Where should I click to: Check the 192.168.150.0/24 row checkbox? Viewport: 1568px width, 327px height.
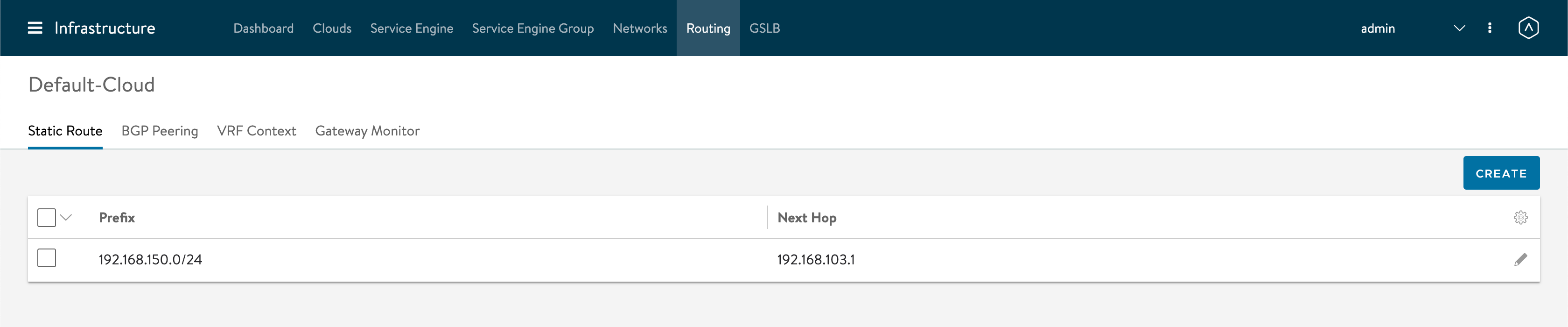coord(46,258)
